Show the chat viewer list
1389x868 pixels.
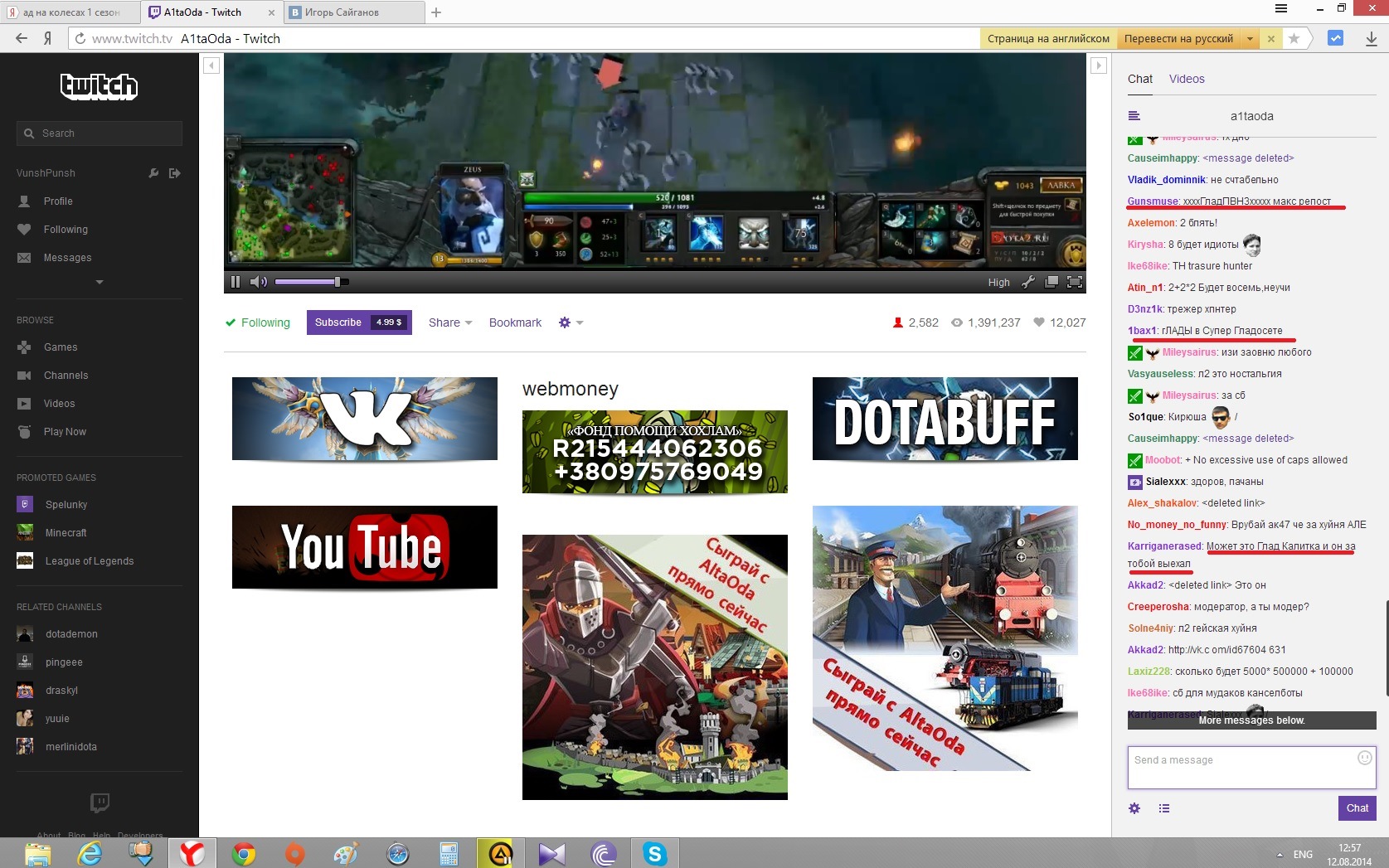pyautogui.click(x=1164, y=808)
